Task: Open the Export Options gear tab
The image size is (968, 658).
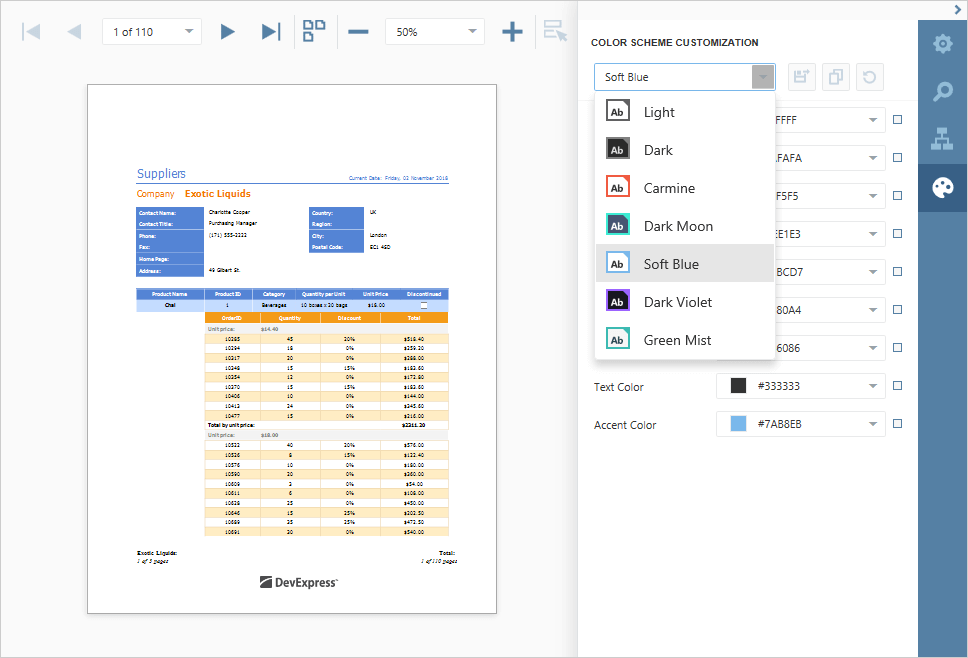Action: point(942,44)
